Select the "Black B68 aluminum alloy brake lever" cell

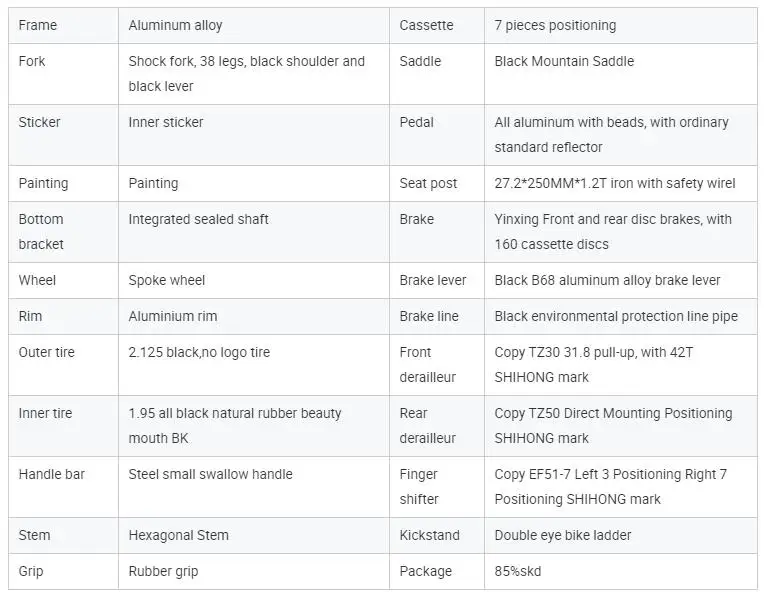point(607,280)
